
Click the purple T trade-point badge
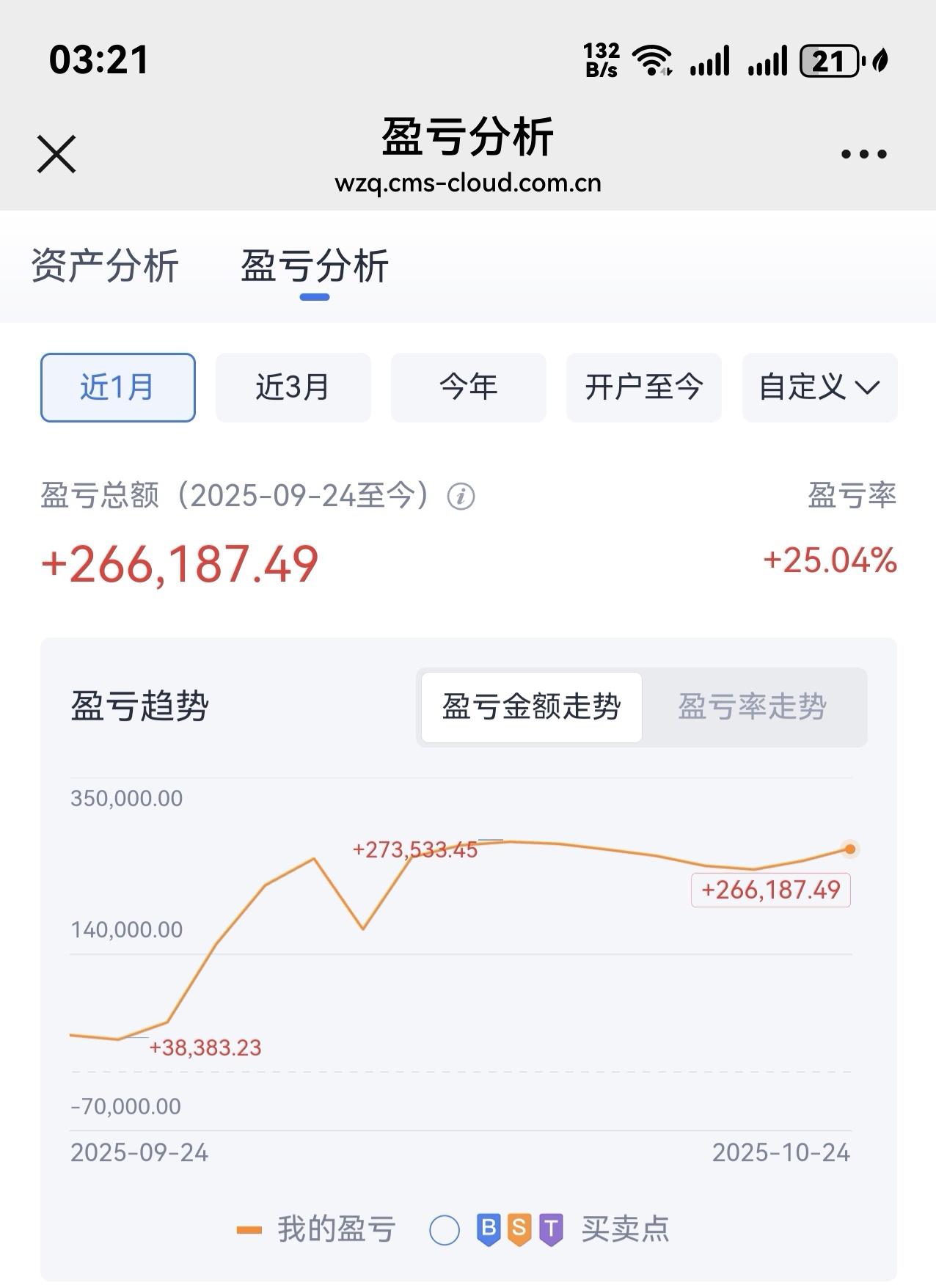pos(551,1229)
